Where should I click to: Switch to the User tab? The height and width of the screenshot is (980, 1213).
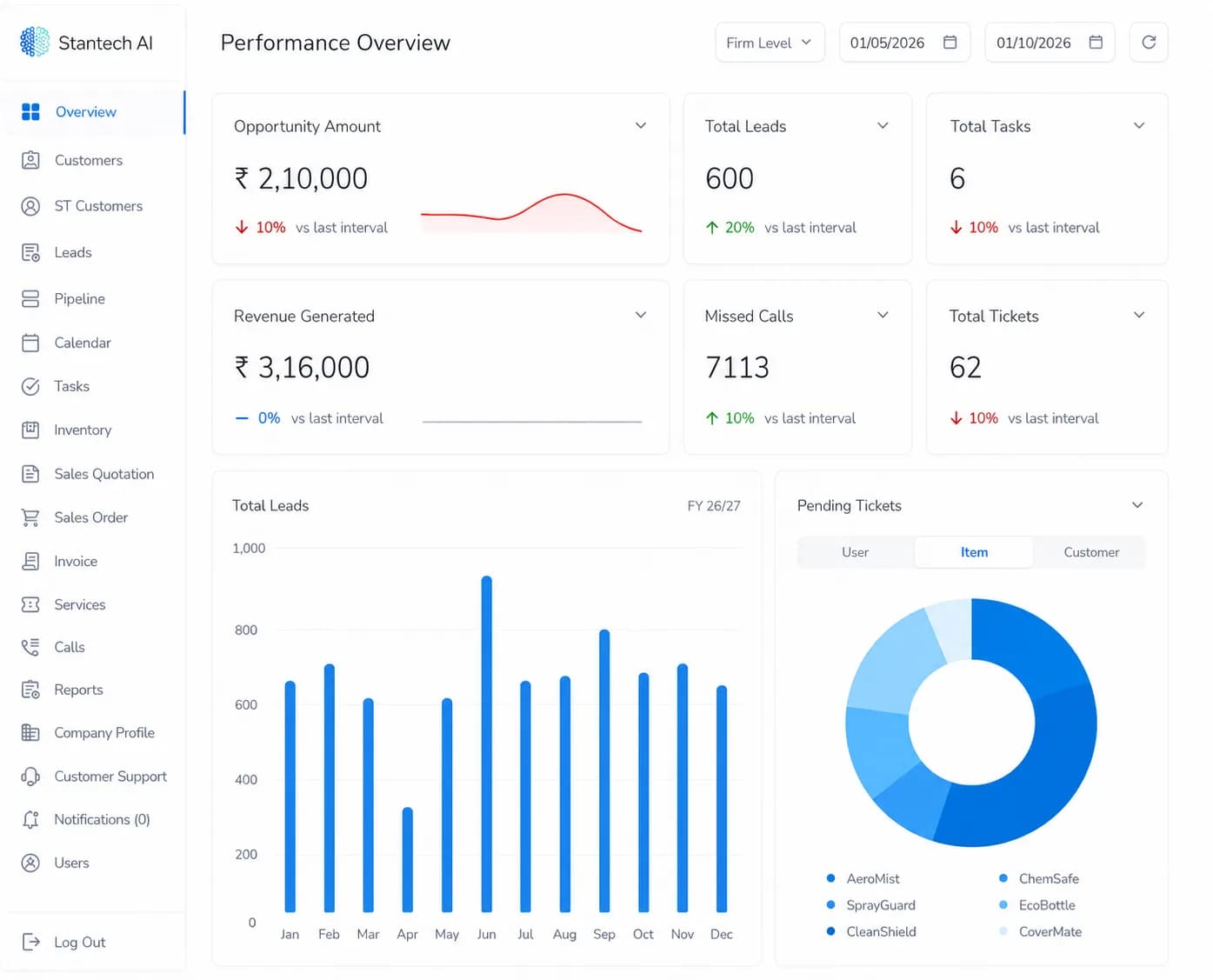[856, 552]
